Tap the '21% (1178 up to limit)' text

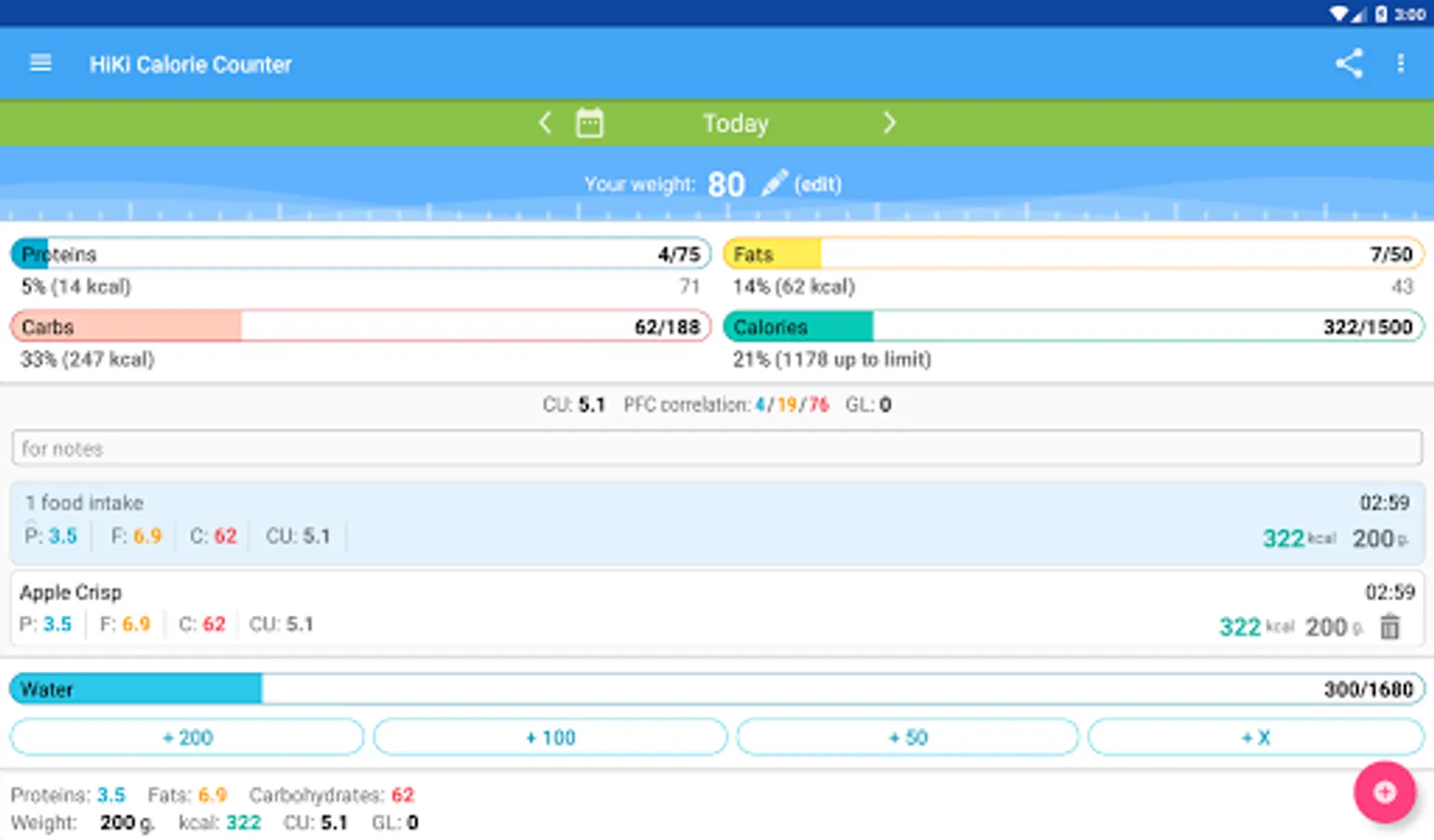pyautogui.click(x=832, y=359)
